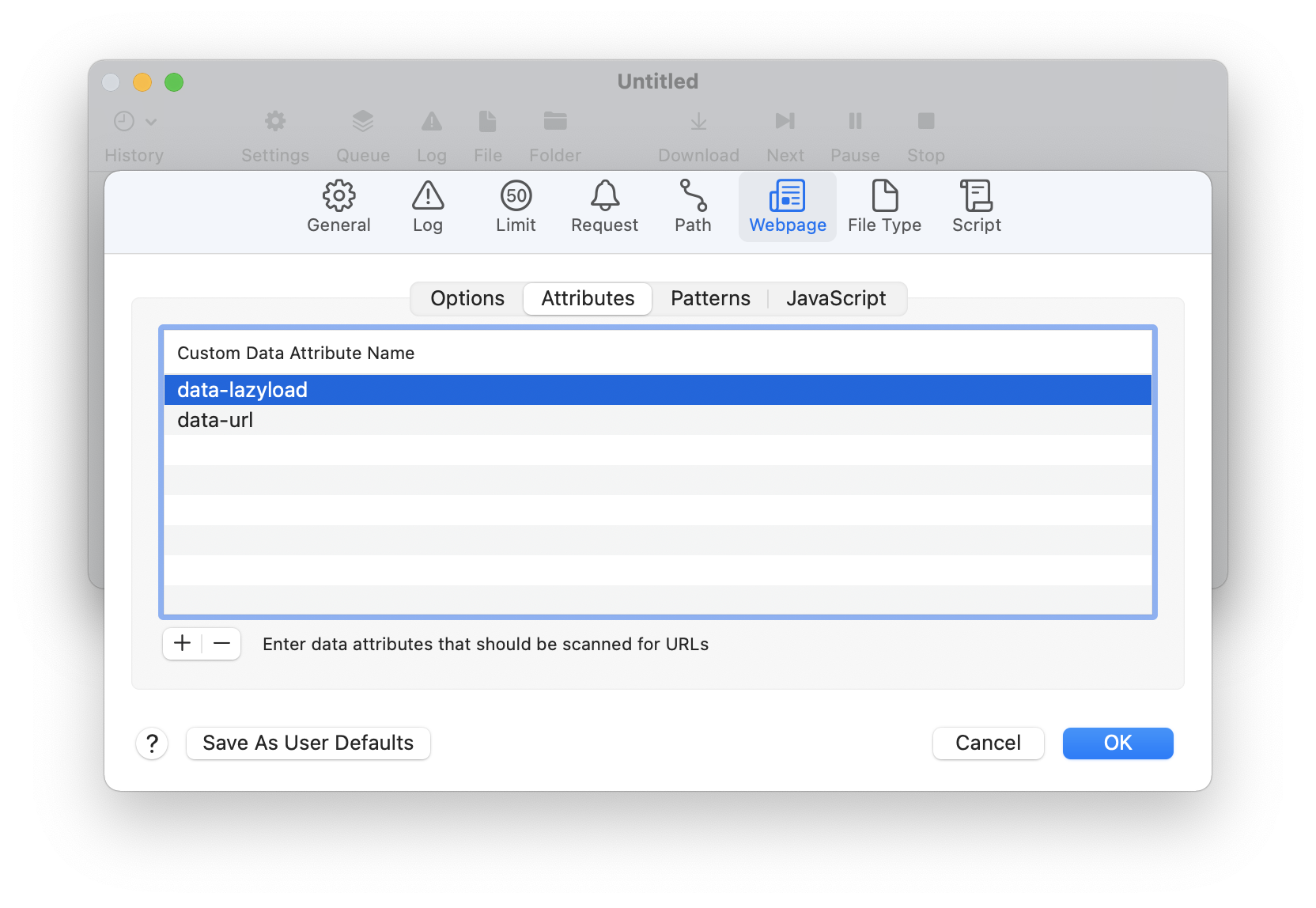
Task: Open the General settings pane
Action: [x=338, y=206]
